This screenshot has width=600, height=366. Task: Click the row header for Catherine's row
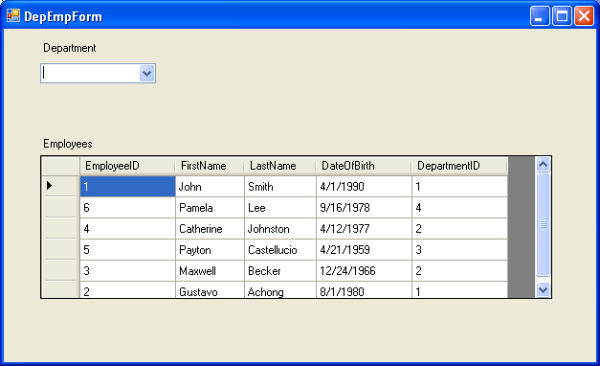tap(60, 229)
